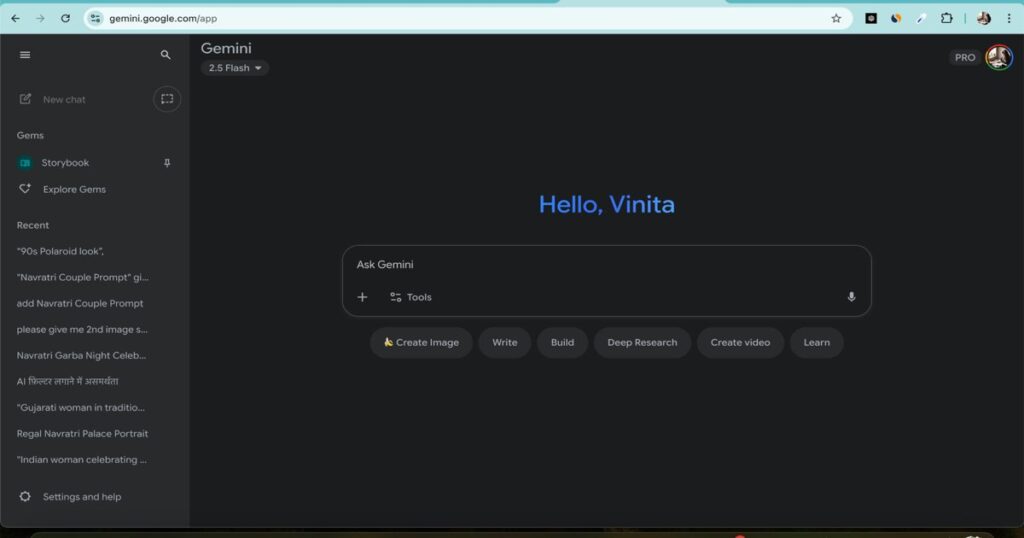Screen dimensions: 1024x538
Task: Click the New chat pencil icon
Action: (x=25, y=99)
